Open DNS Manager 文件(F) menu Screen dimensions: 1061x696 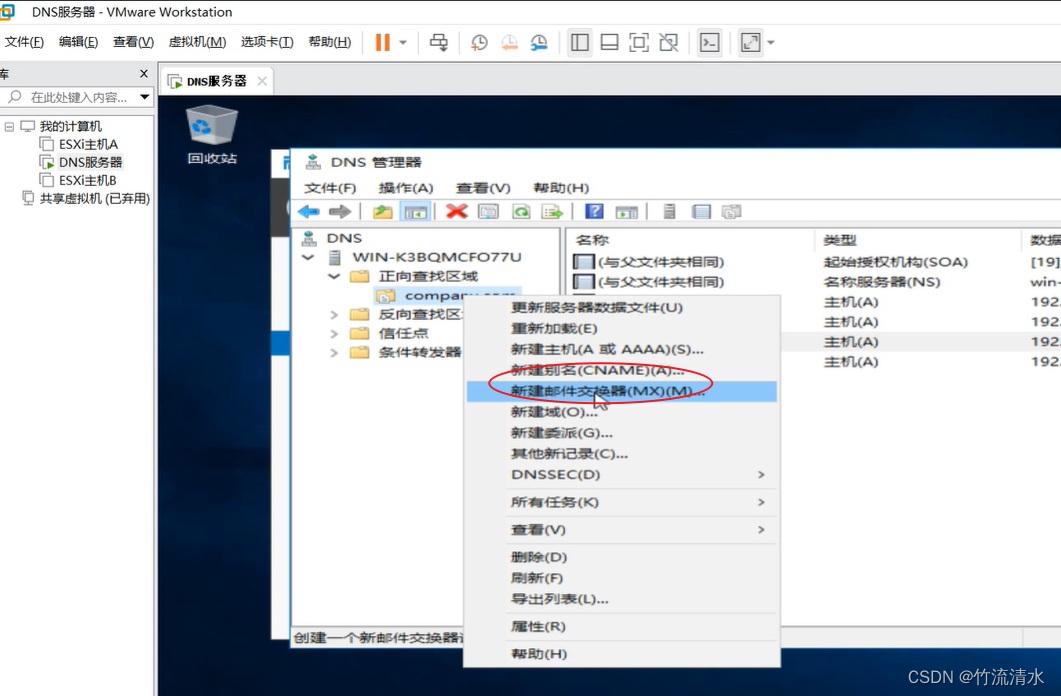click(330, 188)
